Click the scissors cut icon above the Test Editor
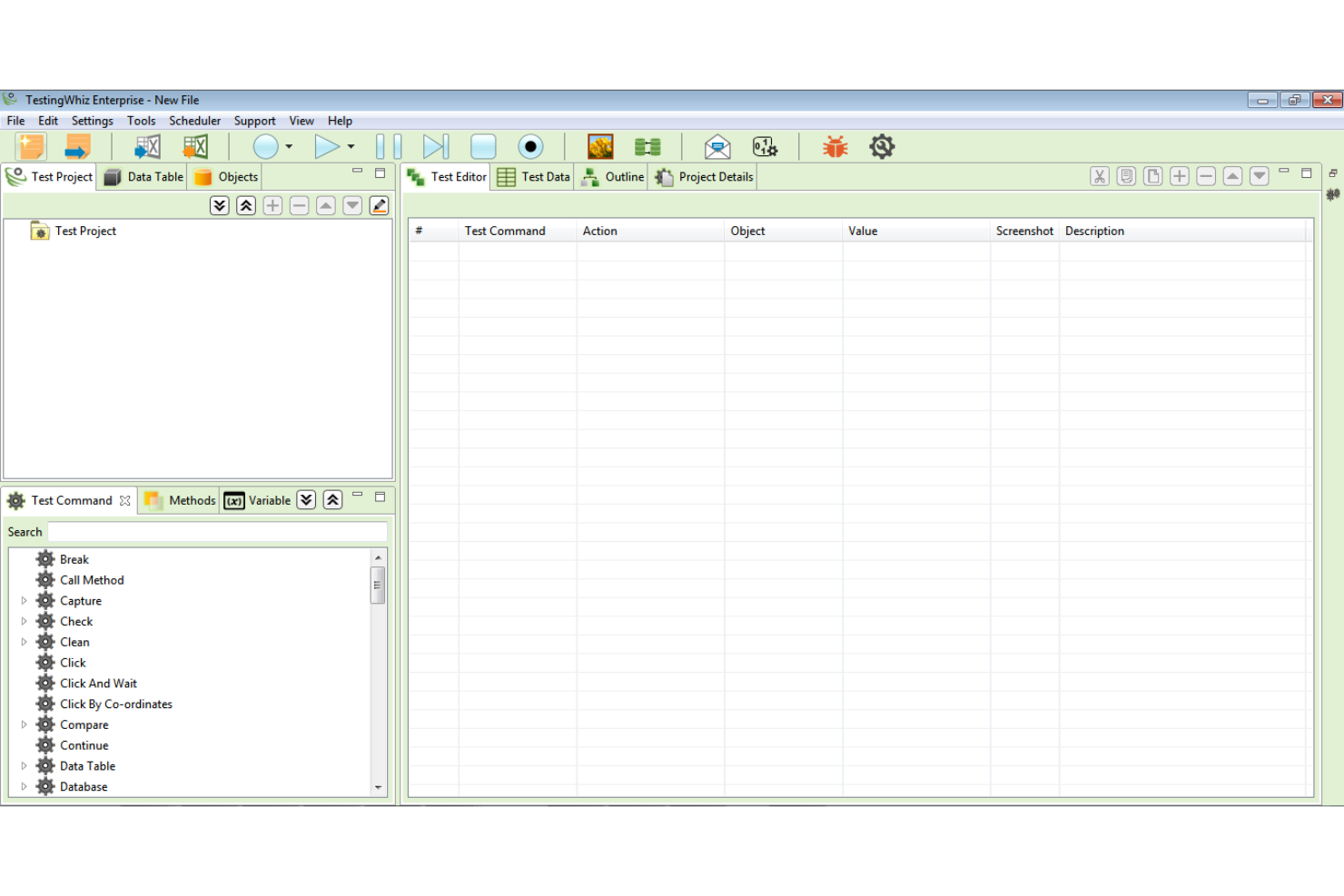1344x896 pixels. tap(1099, 176)
